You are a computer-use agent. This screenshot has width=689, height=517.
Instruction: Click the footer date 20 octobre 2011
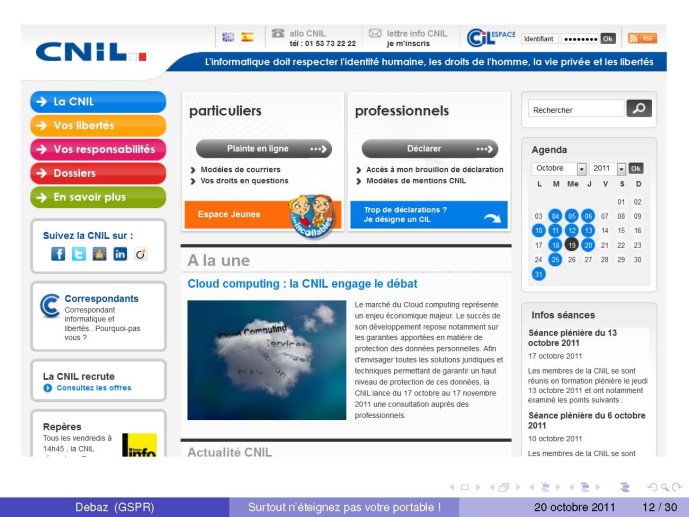pos(574,507)
